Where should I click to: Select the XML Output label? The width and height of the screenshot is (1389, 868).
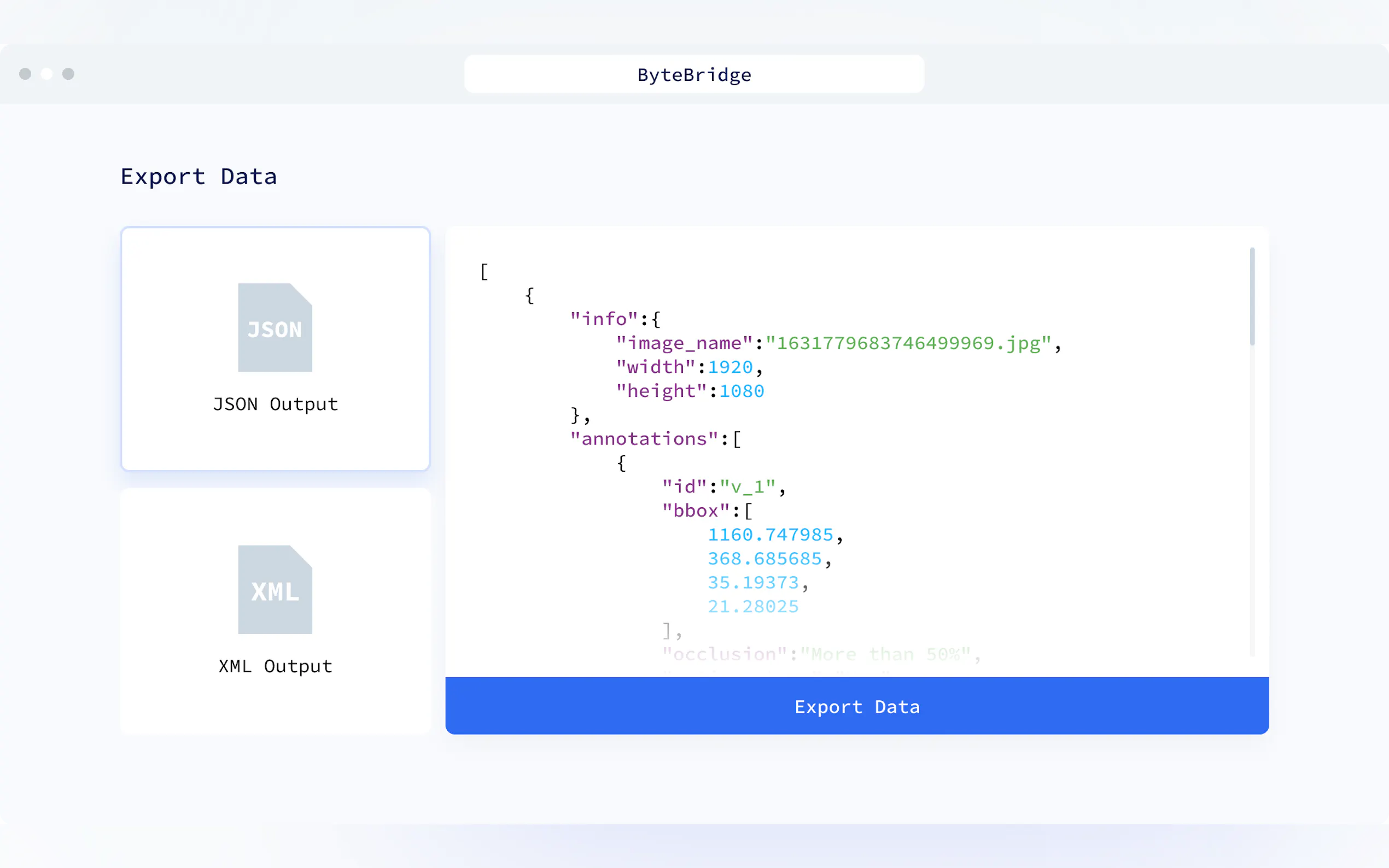coord(275,666)
